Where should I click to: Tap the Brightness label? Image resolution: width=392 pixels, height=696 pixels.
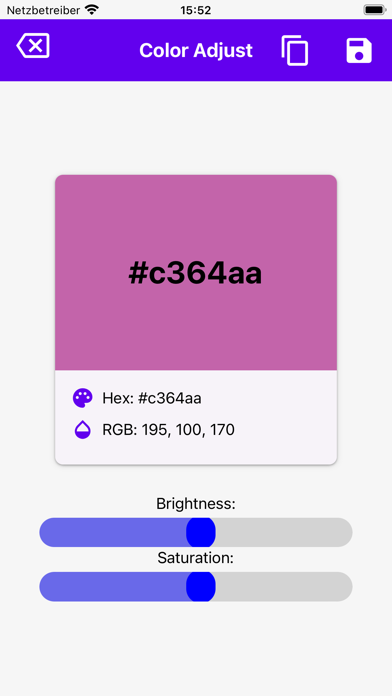pos(196,504)
